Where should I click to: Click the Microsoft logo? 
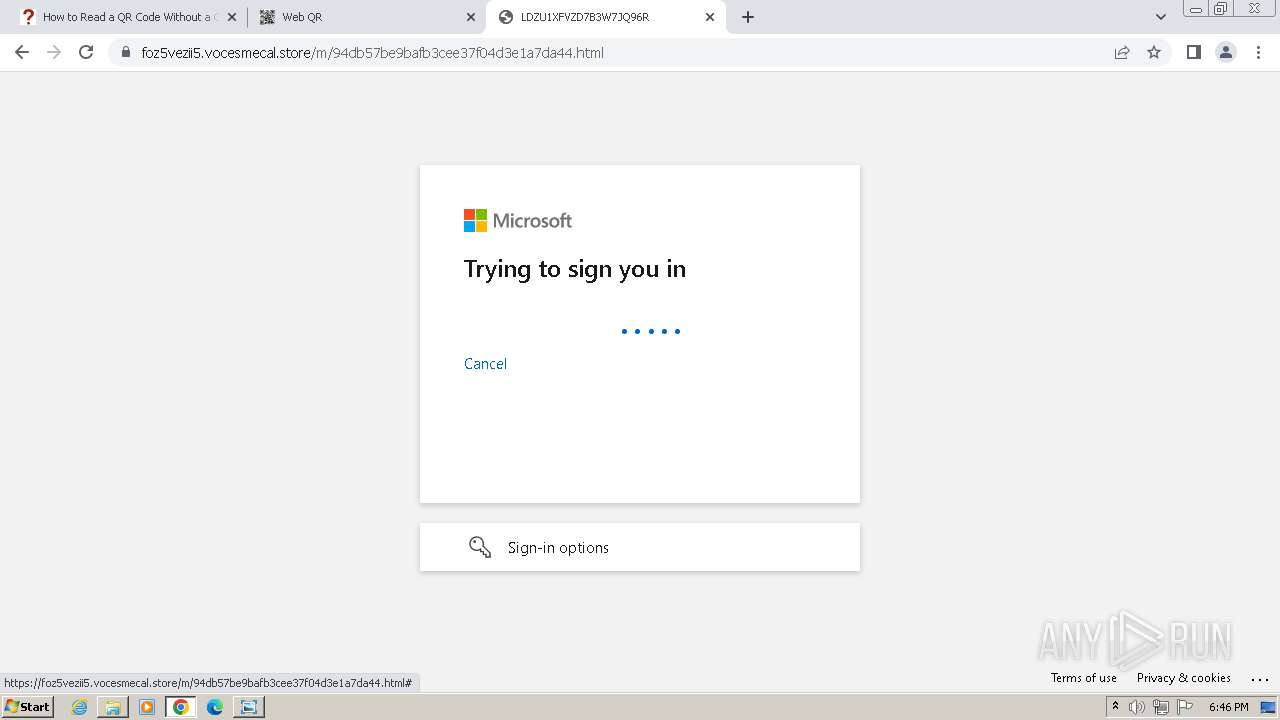pyautogui.click(x=518, y=220)
